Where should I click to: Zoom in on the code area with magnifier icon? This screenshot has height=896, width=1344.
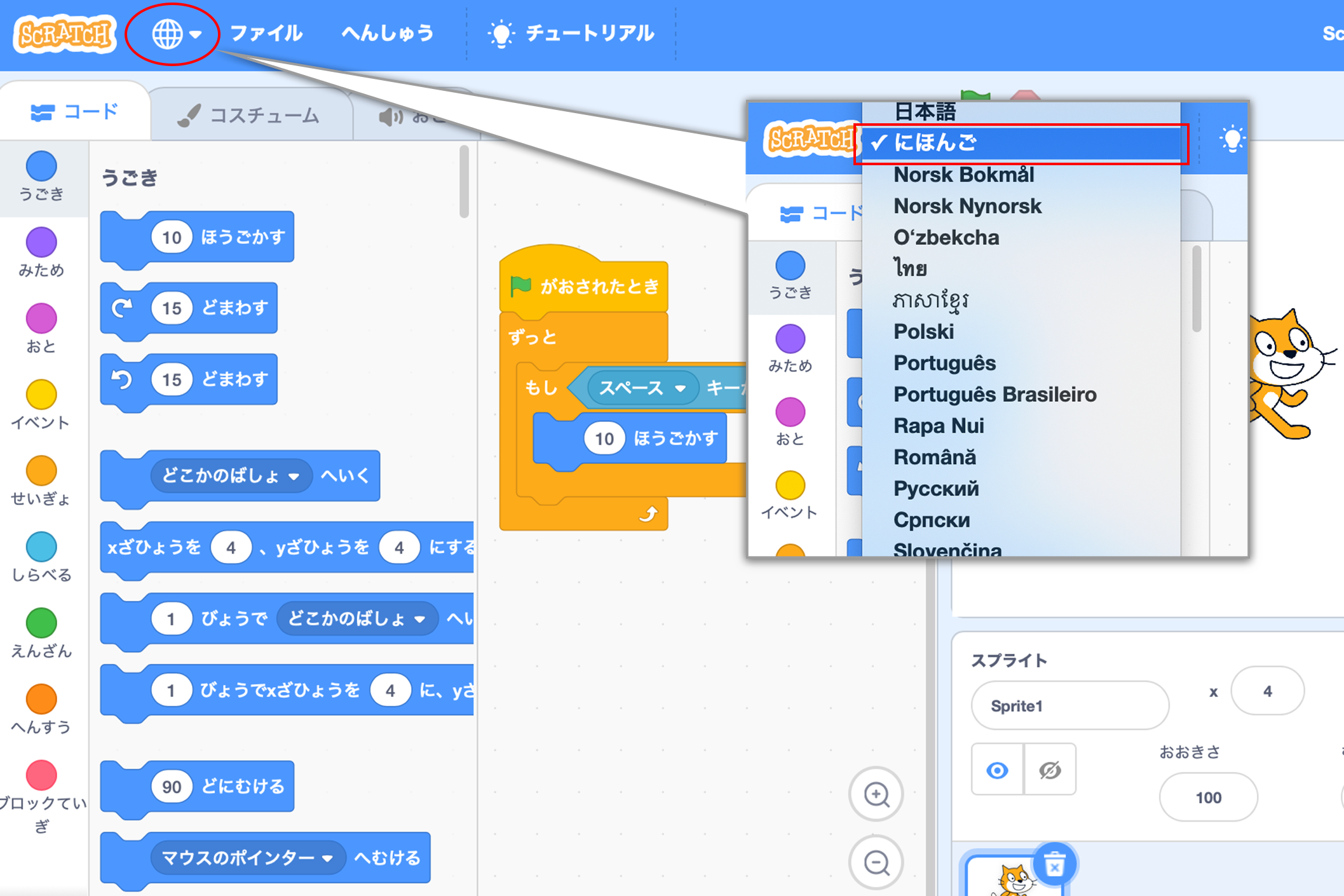tap(876, 795)
